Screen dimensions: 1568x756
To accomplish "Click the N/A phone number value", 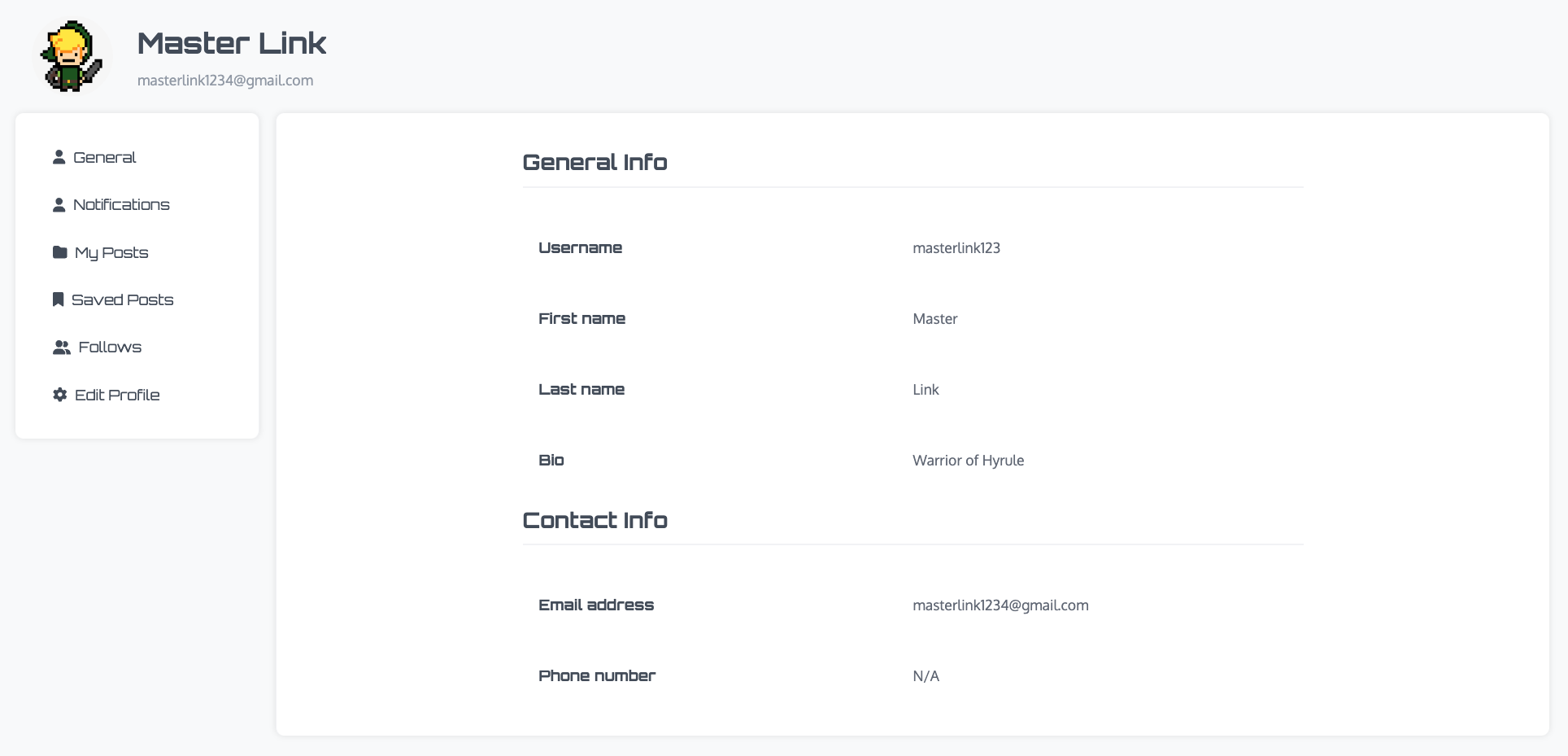I will coord(926,676).
